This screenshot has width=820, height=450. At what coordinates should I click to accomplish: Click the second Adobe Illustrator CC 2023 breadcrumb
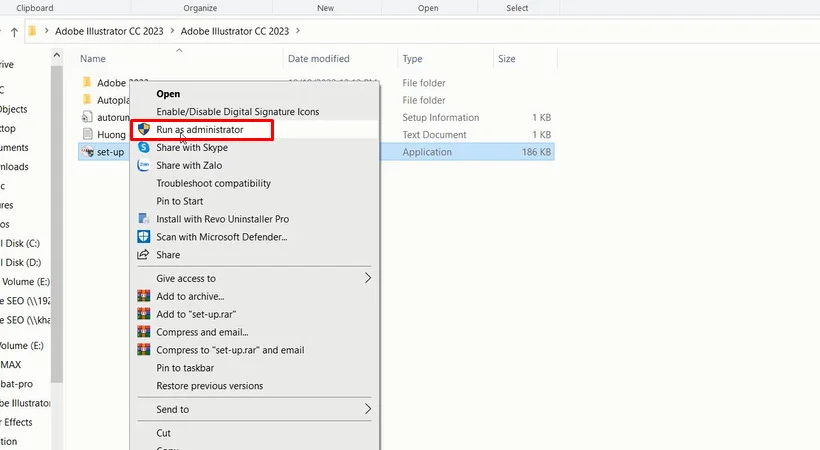coord(235,31)
